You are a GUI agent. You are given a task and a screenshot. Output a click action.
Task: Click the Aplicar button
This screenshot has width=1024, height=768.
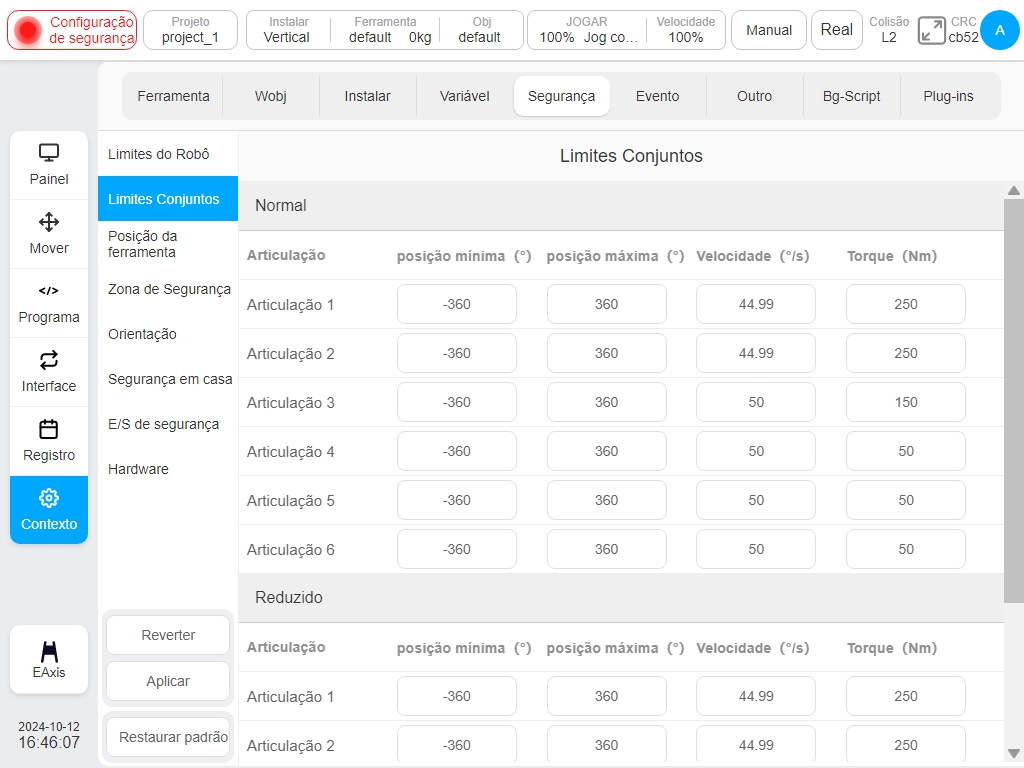pyautogui.click(x=168, y=681)
